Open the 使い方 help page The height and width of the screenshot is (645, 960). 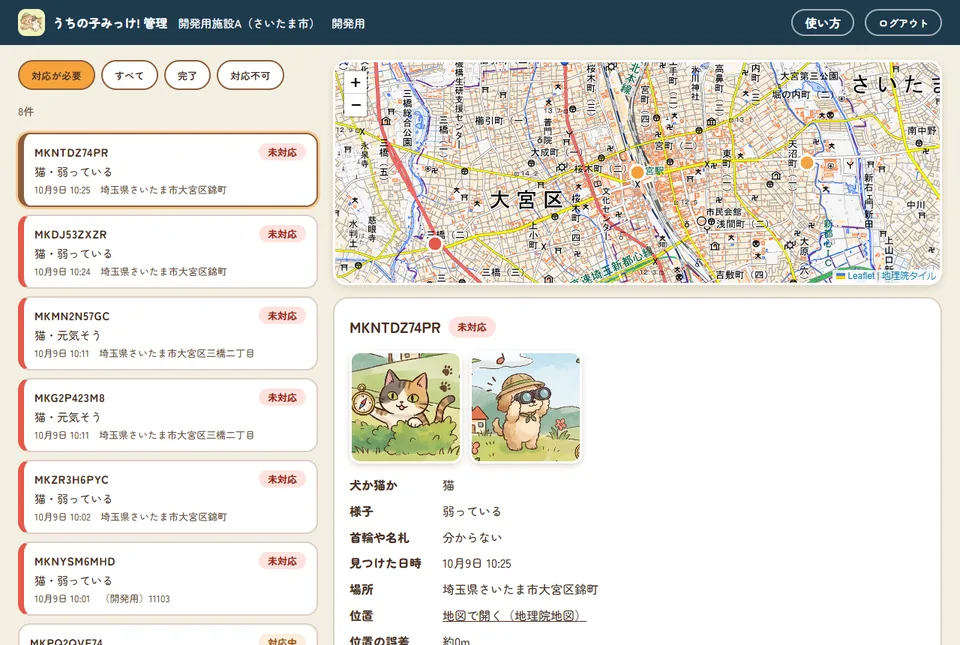pyautogui.click(x=822, y=23)
